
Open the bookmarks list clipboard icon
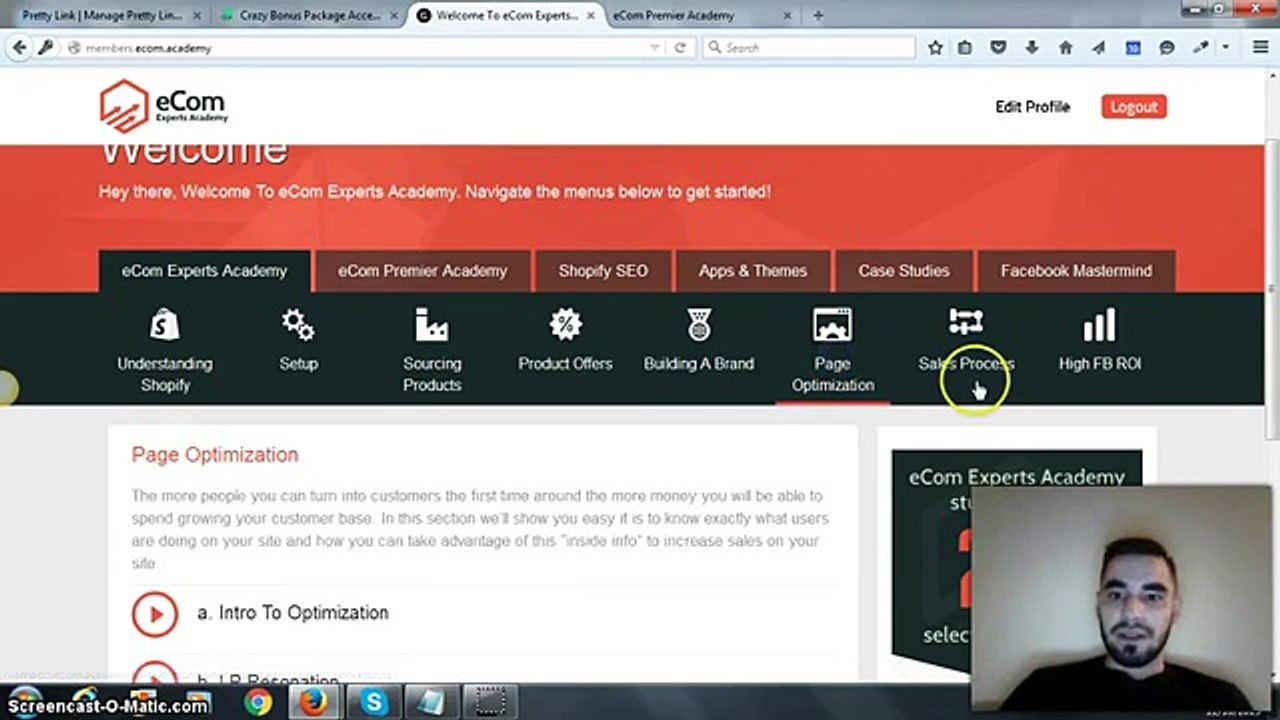coord(965,47)
